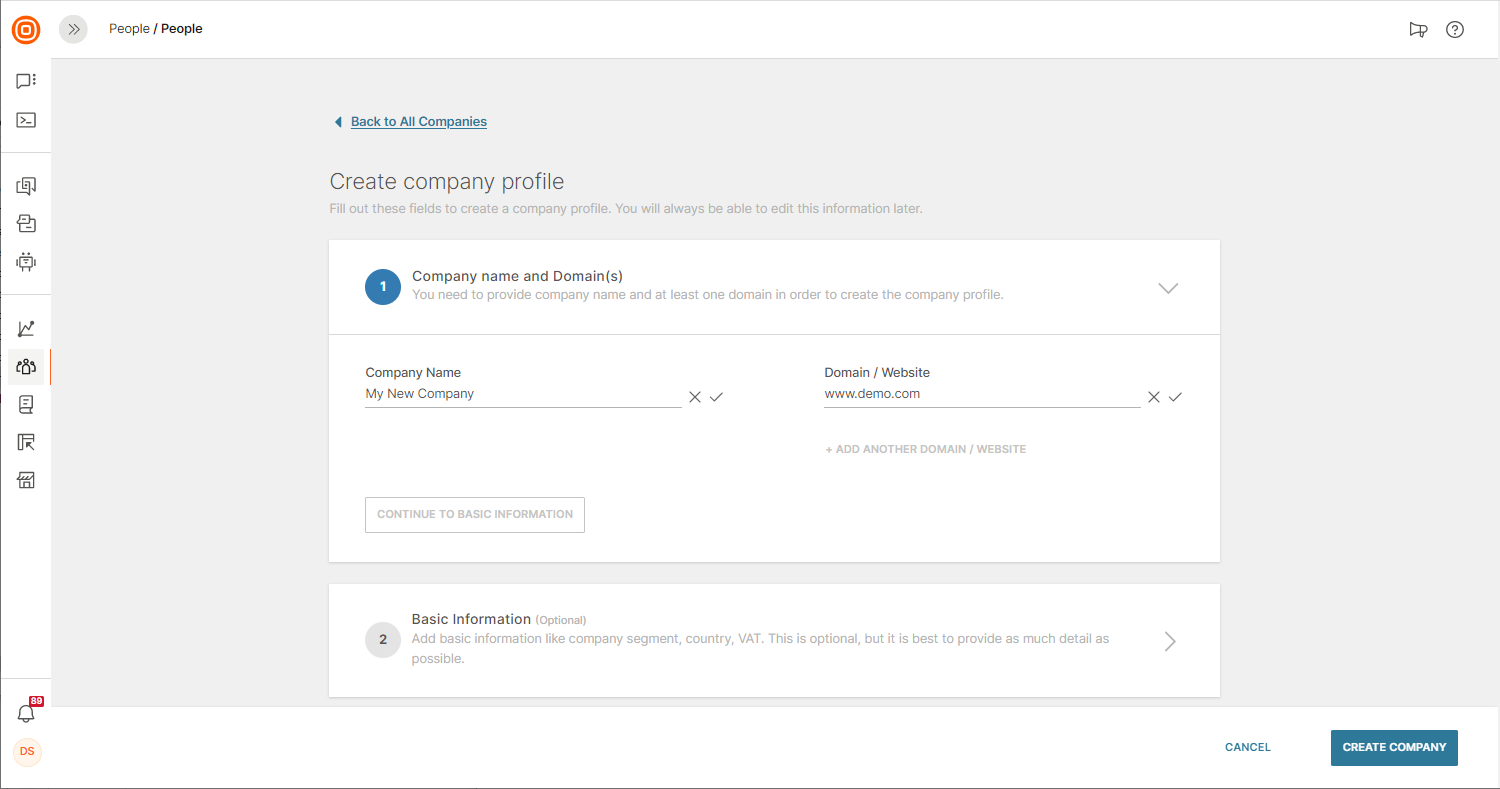The width and height of the screenshot is (1500, 789).
Task: Click the orange Infobip logo
Action: pyautogui.click(x=26, y=30)
